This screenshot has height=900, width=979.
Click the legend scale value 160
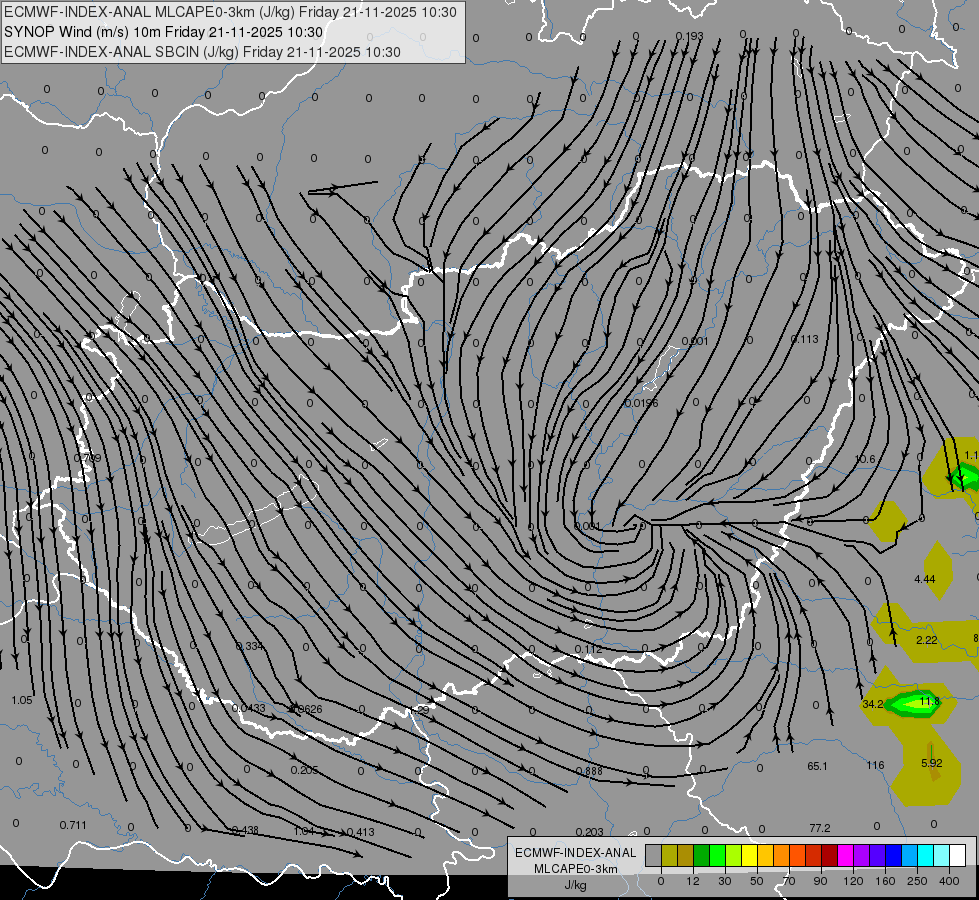point(885,881)
